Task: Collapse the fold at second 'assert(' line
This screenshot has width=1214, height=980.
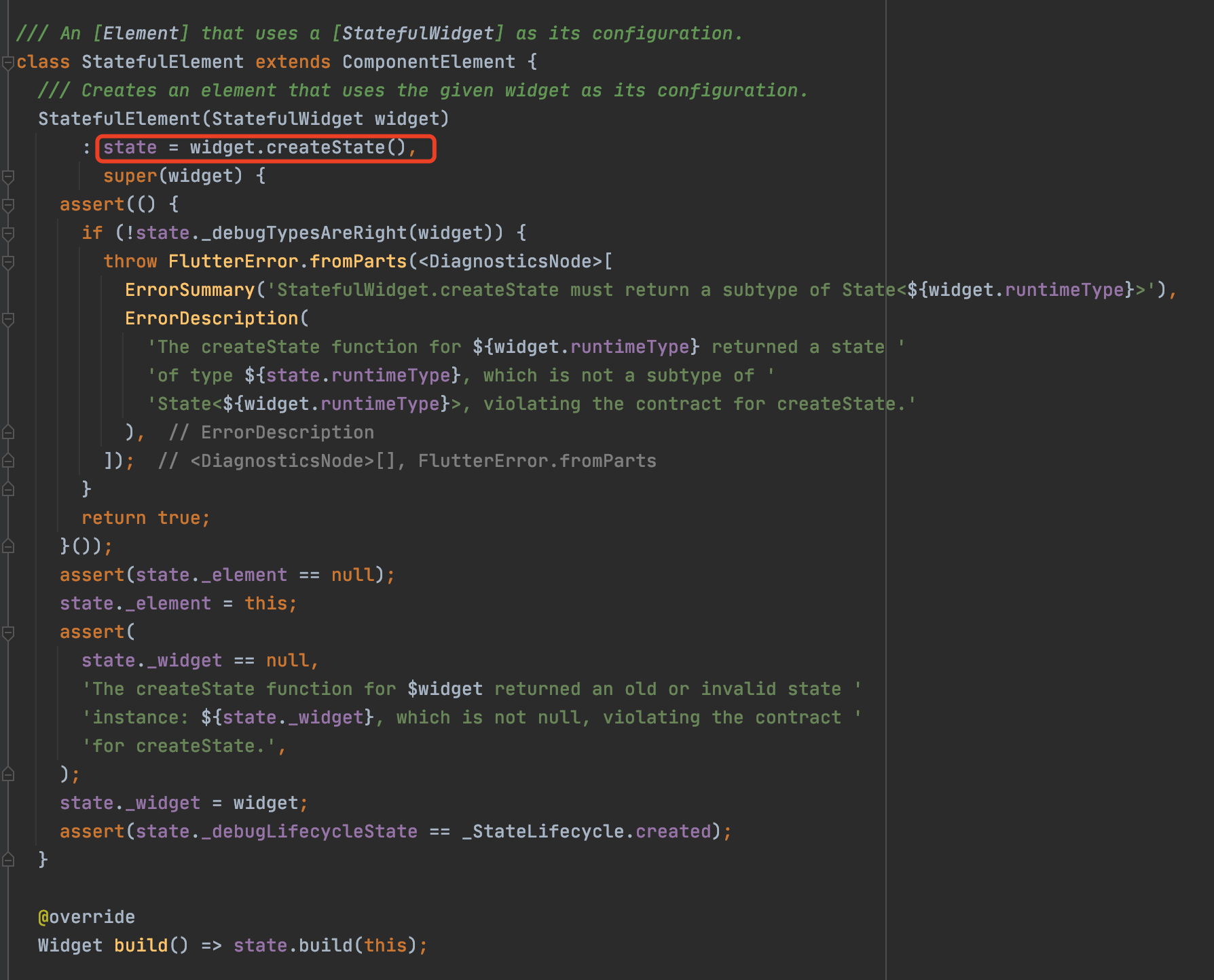Action: tap(8, 633)
